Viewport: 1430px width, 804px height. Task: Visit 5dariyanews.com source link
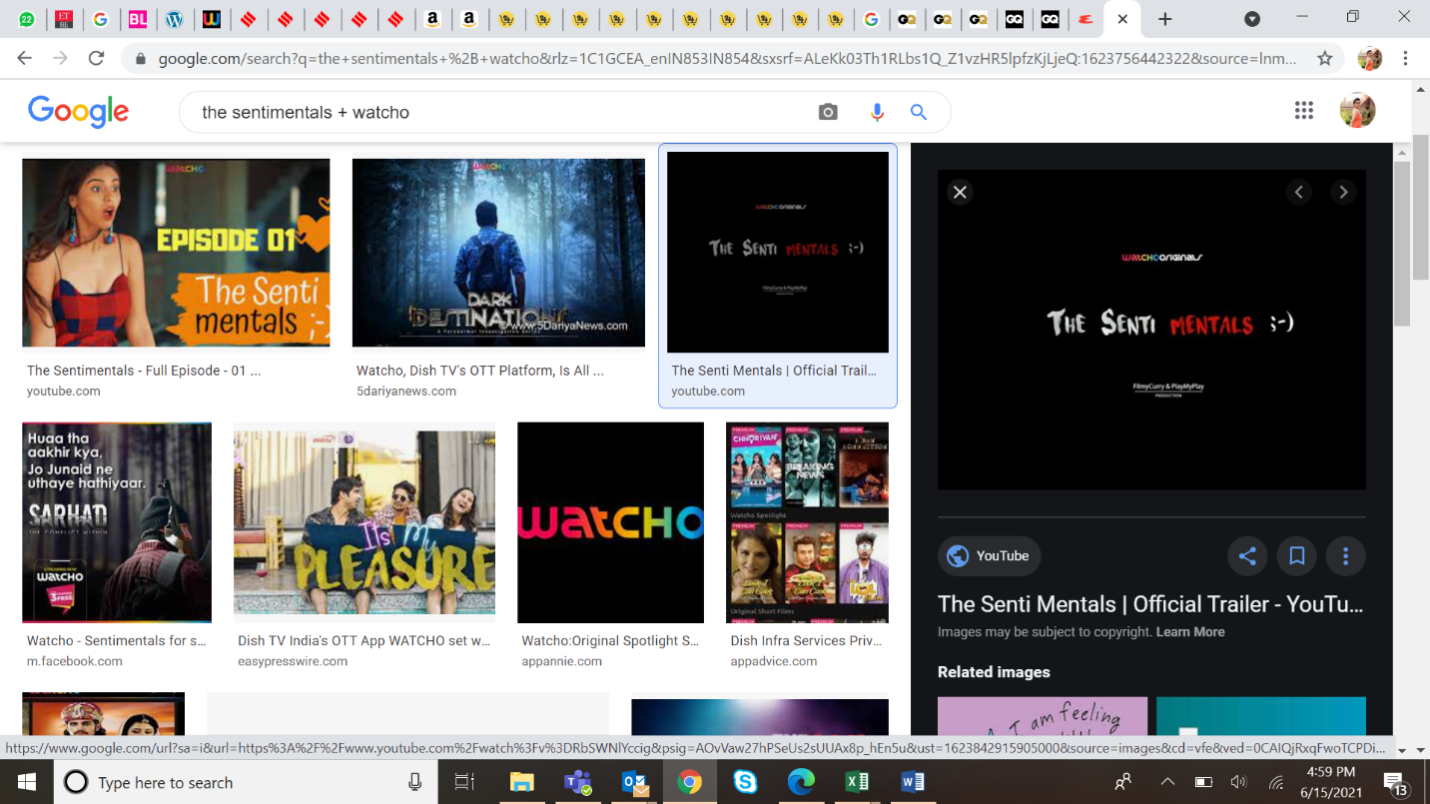(x=406, y=391)
